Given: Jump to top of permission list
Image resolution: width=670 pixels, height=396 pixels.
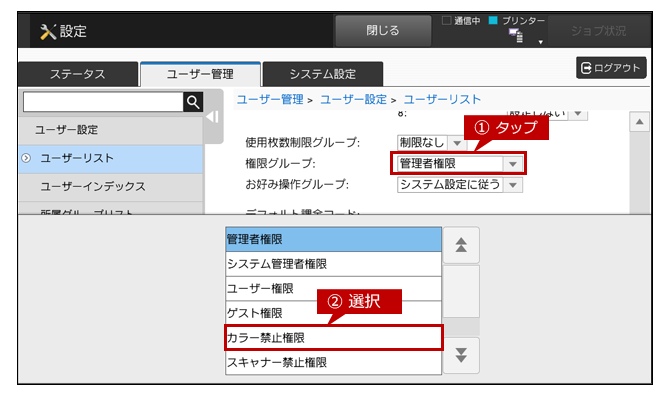Looking at the screenshot, I should (x=461, y=245).
